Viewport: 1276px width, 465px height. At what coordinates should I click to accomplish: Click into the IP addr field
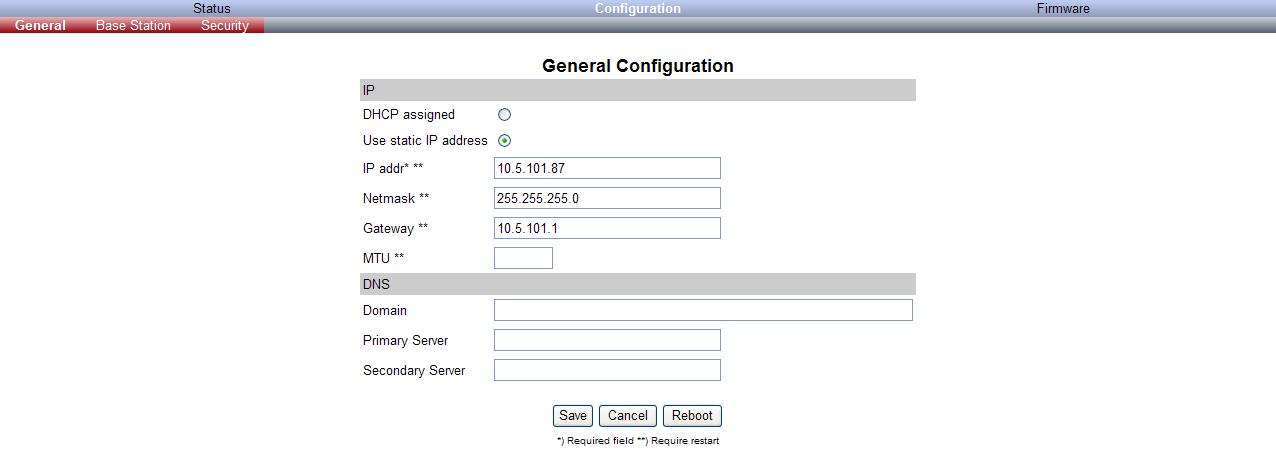(x=607, y=168)
